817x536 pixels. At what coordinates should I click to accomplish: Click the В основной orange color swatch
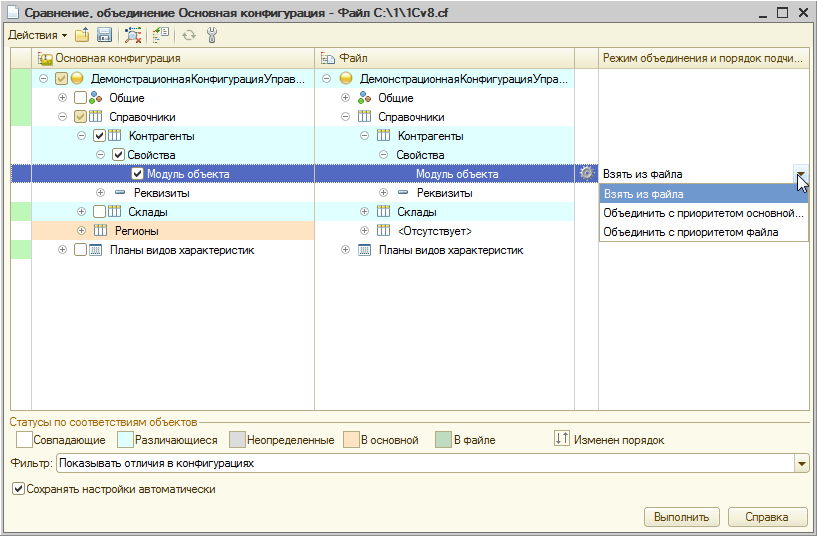352,440
